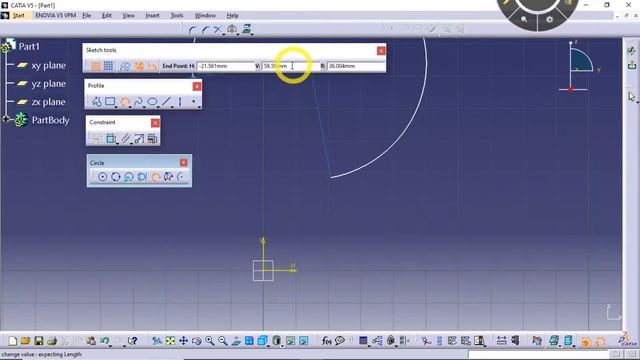Open the ENOVIA V5 VPM menu
The width and height of the screenshot is (640, 360).
(x=56, y=16)
